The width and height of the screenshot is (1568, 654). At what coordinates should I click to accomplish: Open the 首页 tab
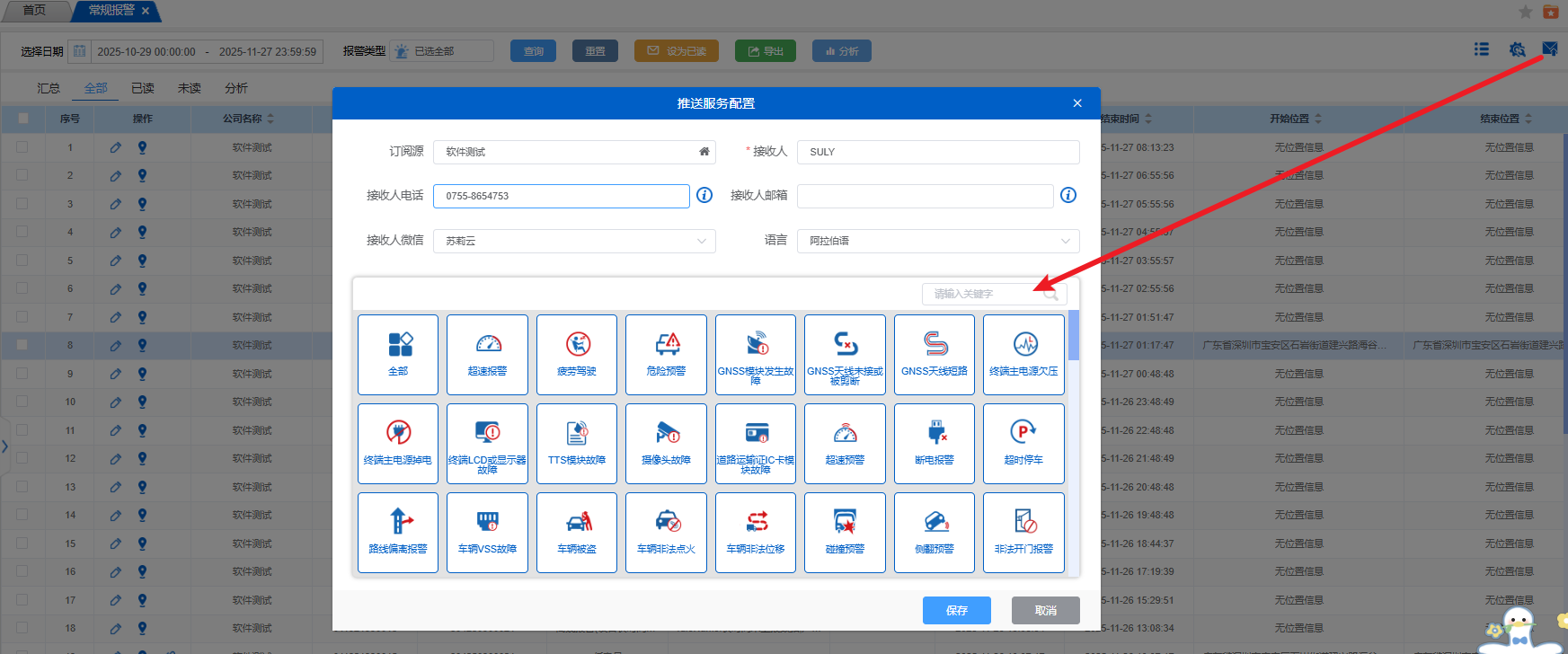[34, 11]
